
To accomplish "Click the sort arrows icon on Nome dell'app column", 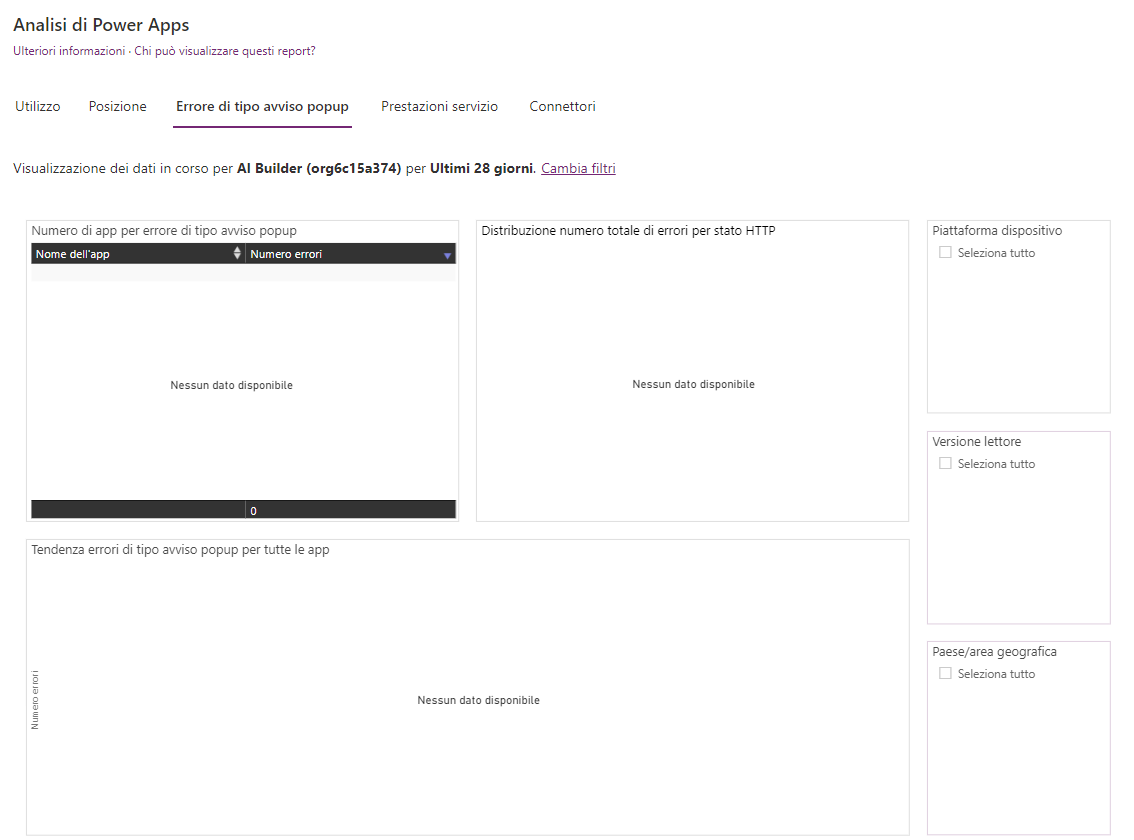I will [x=237, y=253].
